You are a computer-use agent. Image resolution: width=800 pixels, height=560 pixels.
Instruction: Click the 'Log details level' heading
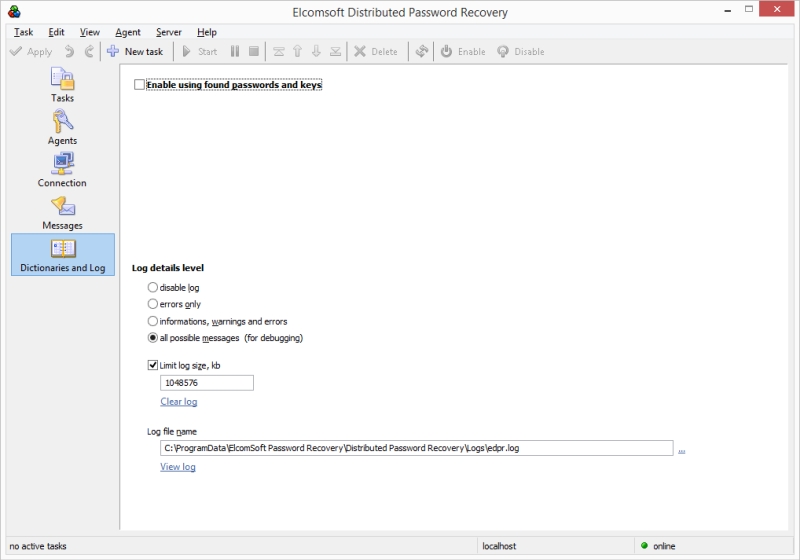coord(168,268)
